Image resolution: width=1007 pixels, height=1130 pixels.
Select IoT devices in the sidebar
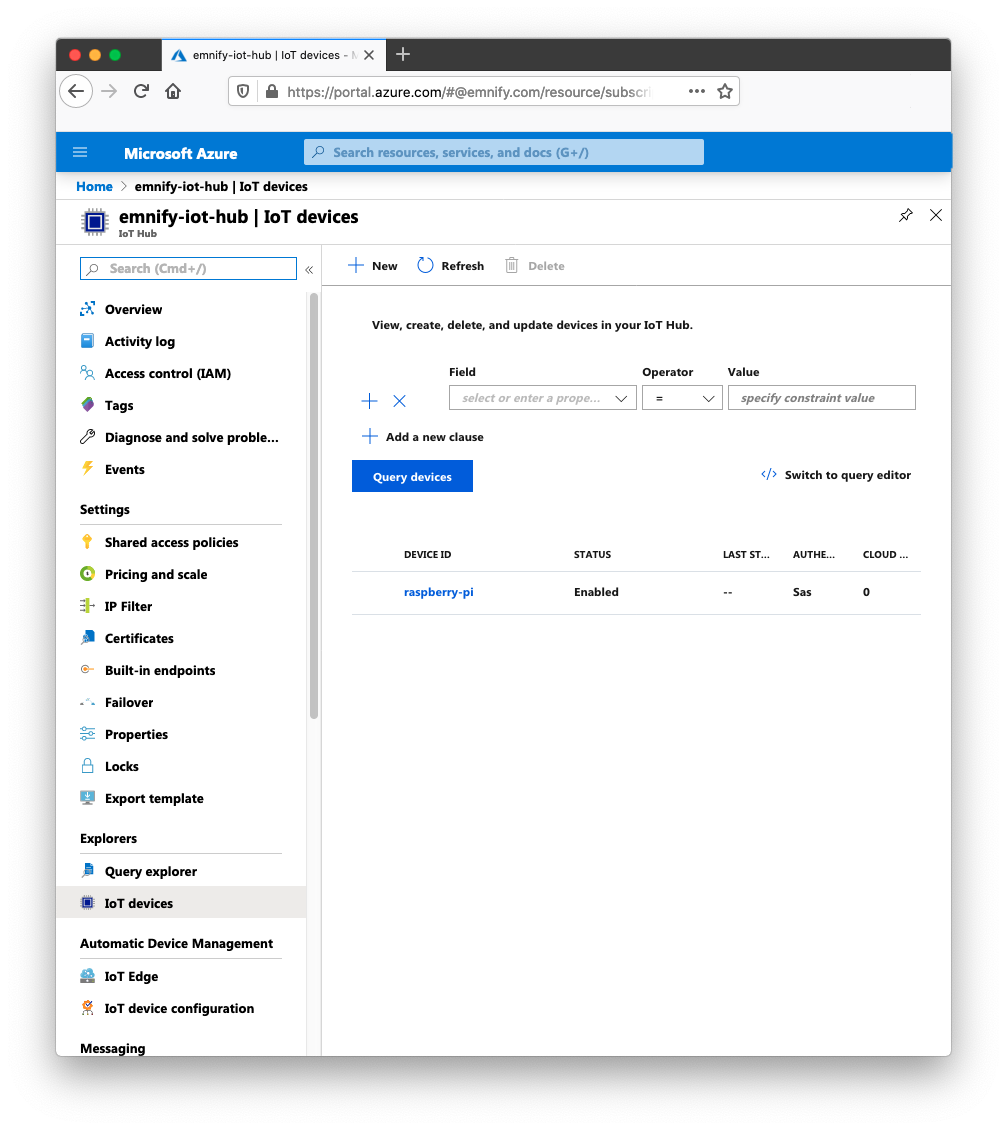point(181,903)
